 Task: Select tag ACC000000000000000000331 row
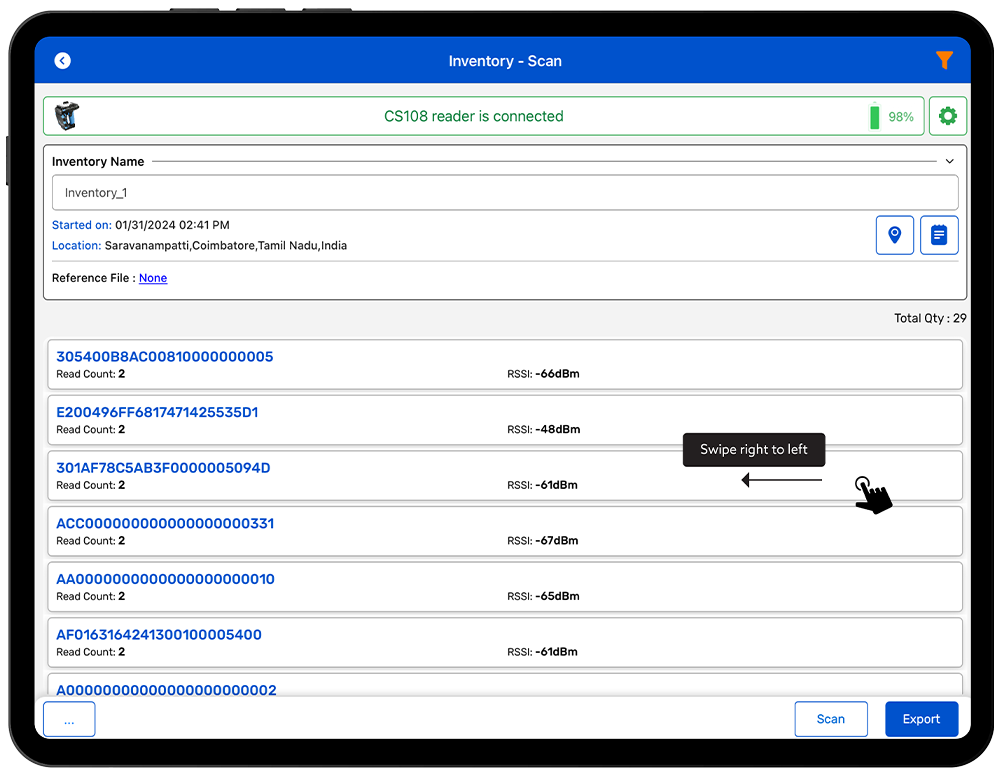(x=504, y=531)
